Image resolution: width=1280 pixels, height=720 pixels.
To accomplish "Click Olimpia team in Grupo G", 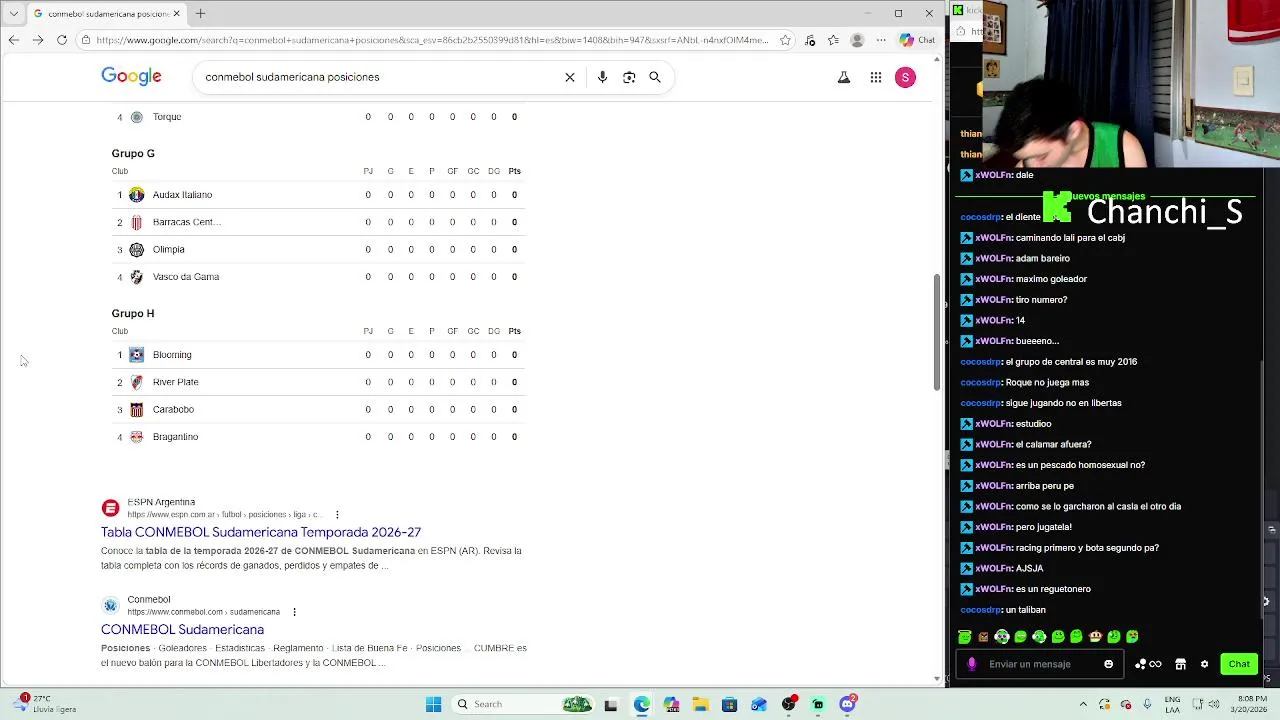I will coord(318,249).
